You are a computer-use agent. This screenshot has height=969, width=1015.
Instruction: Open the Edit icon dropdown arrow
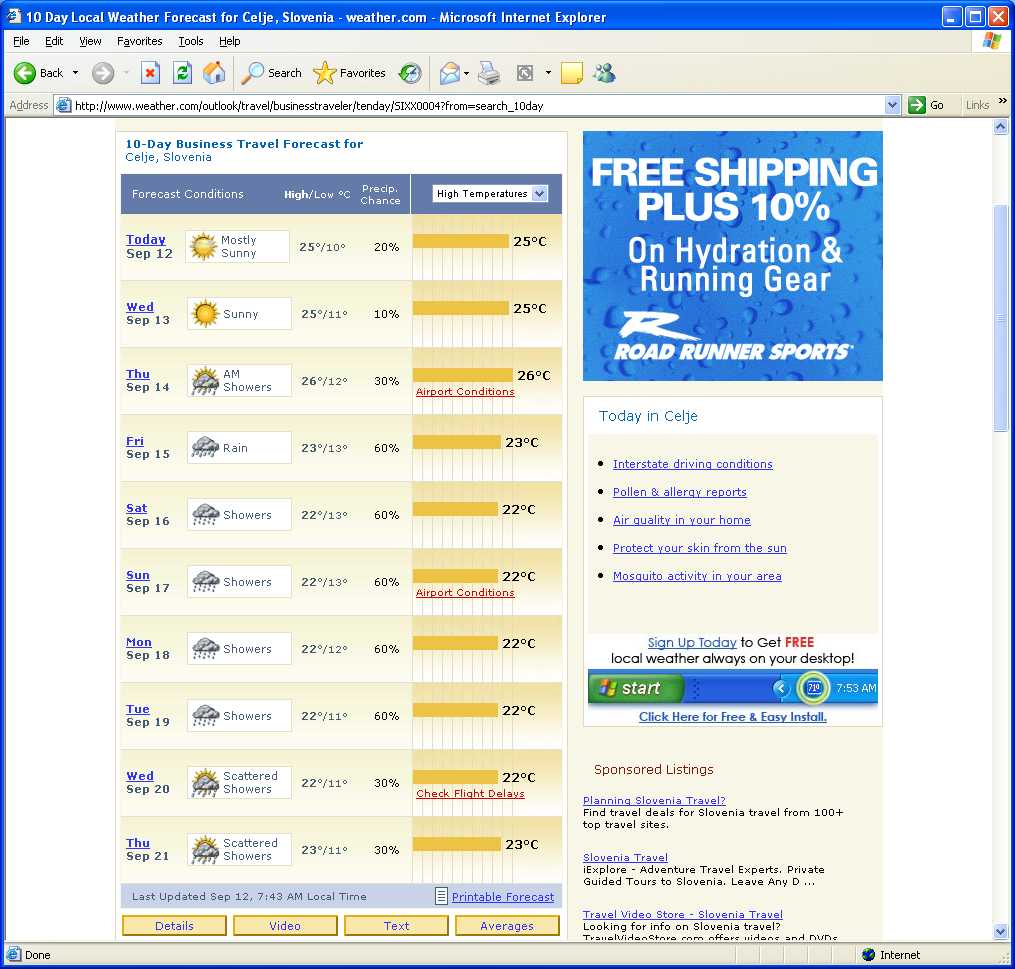click(548, 73)
